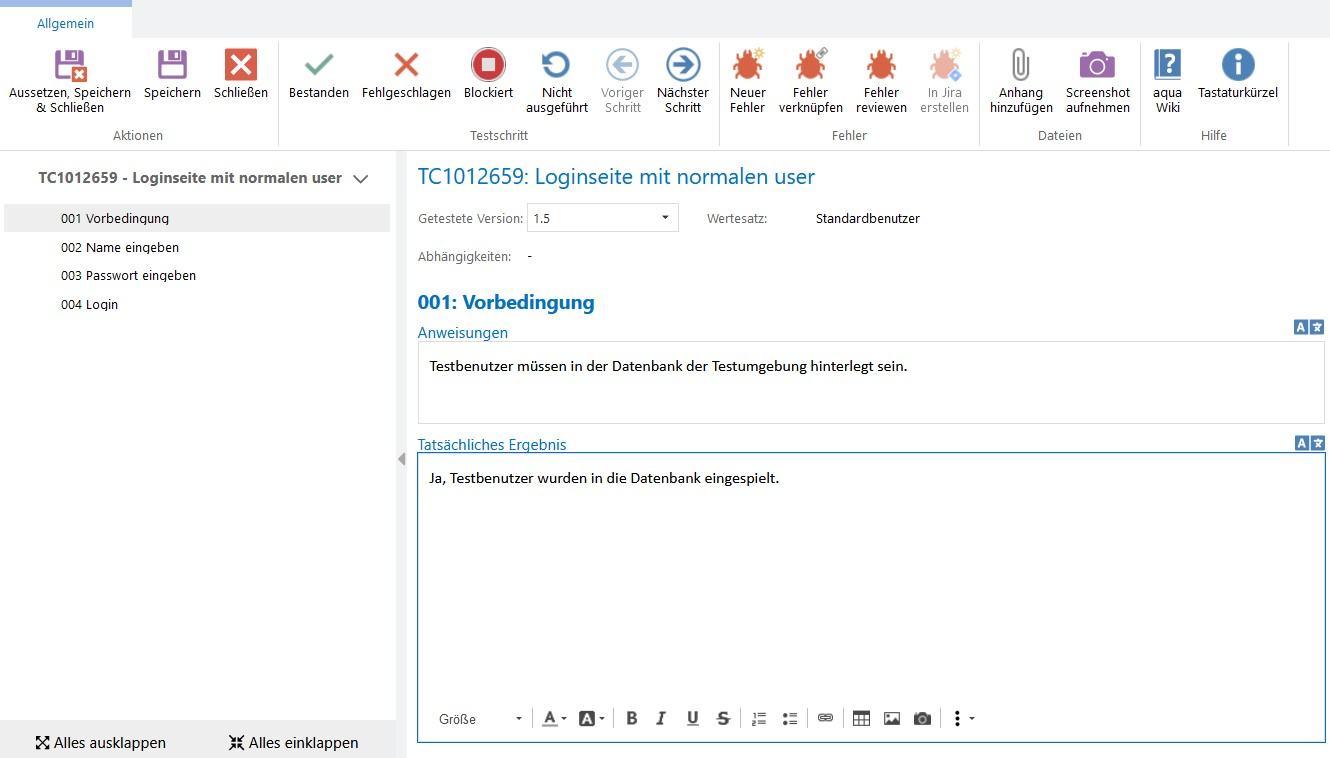Open the Größe font size dropdown

click(480, 718)
